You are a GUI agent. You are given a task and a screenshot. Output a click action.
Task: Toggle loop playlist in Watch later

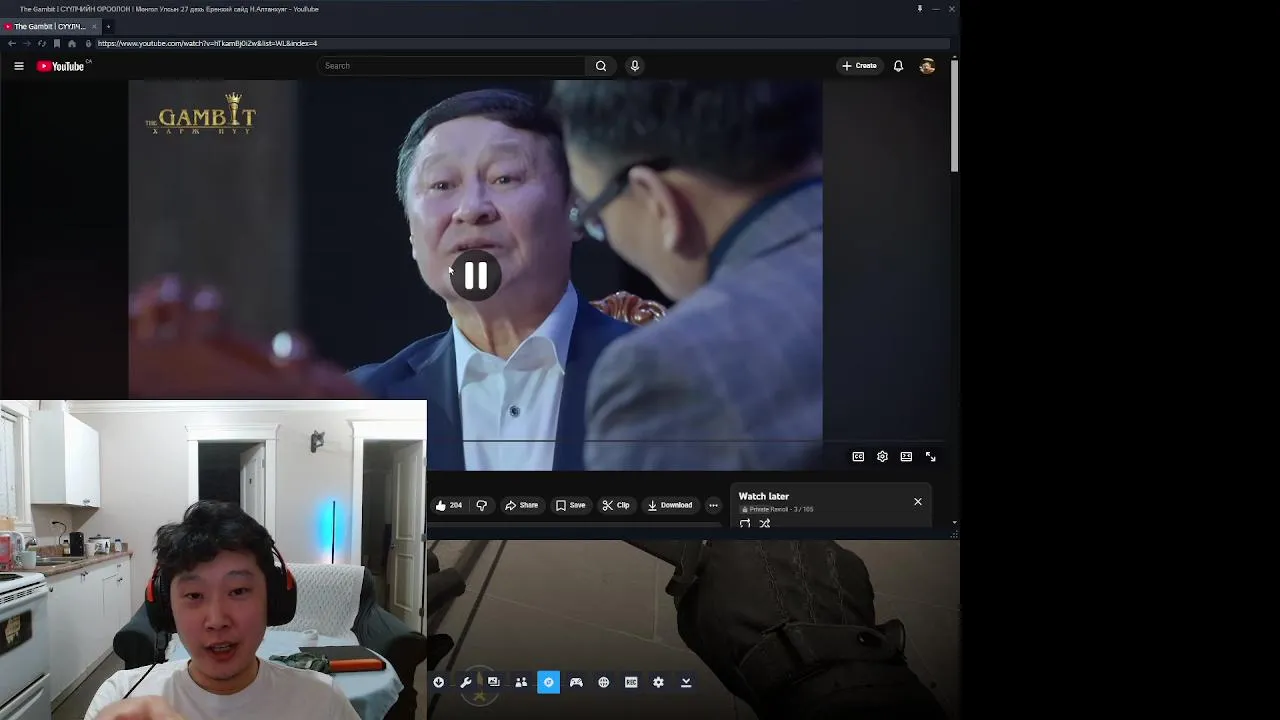745,523
